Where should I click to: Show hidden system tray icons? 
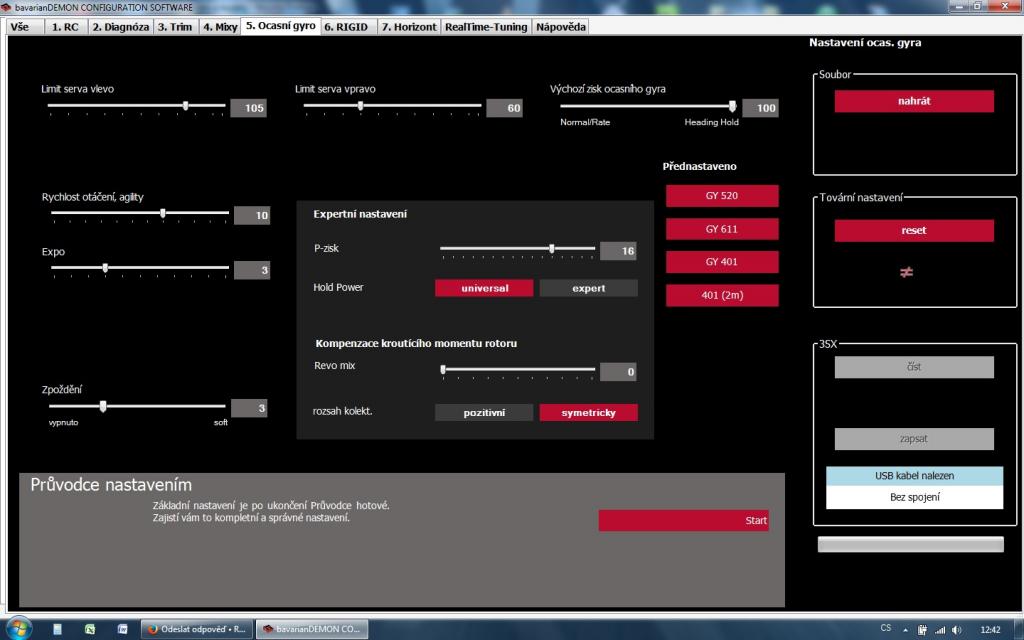click(905, 629)
